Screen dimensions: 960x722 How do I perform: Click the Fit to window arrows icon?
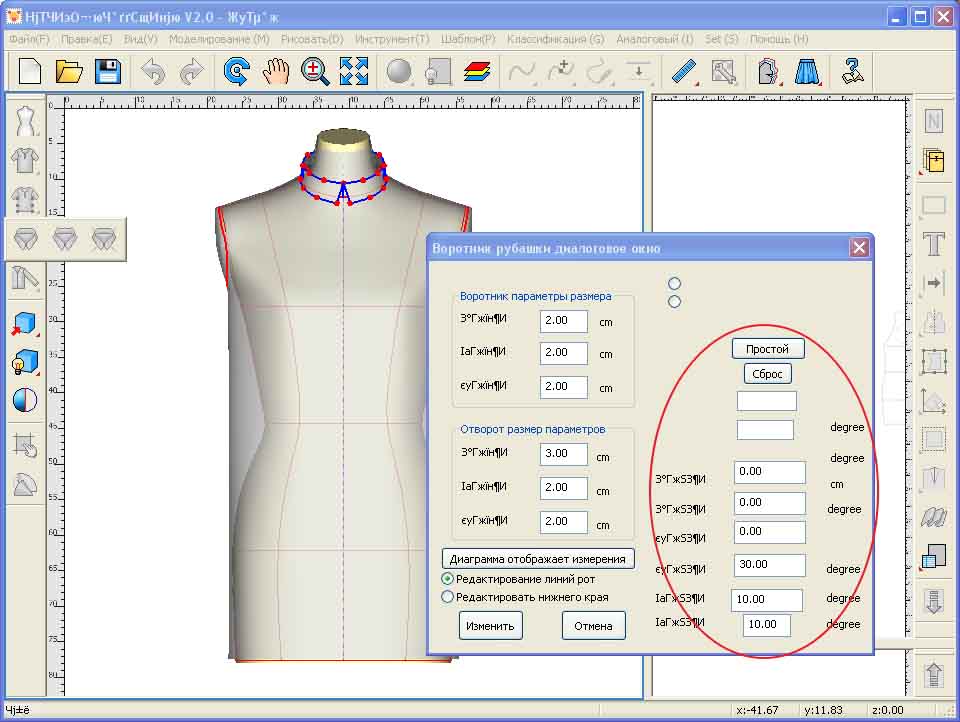coord(354,71)
